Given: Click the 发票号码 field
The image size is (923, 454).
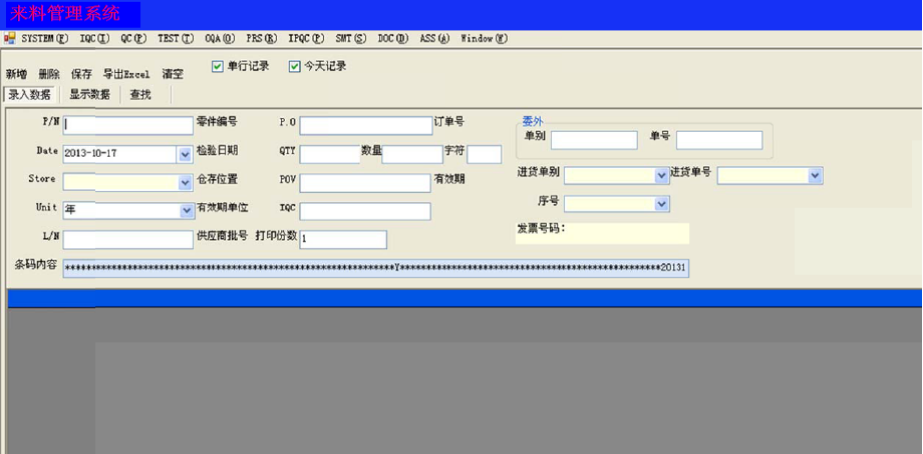Looking at the screenshot, I should pyautogui.click(x=602, y=233).
